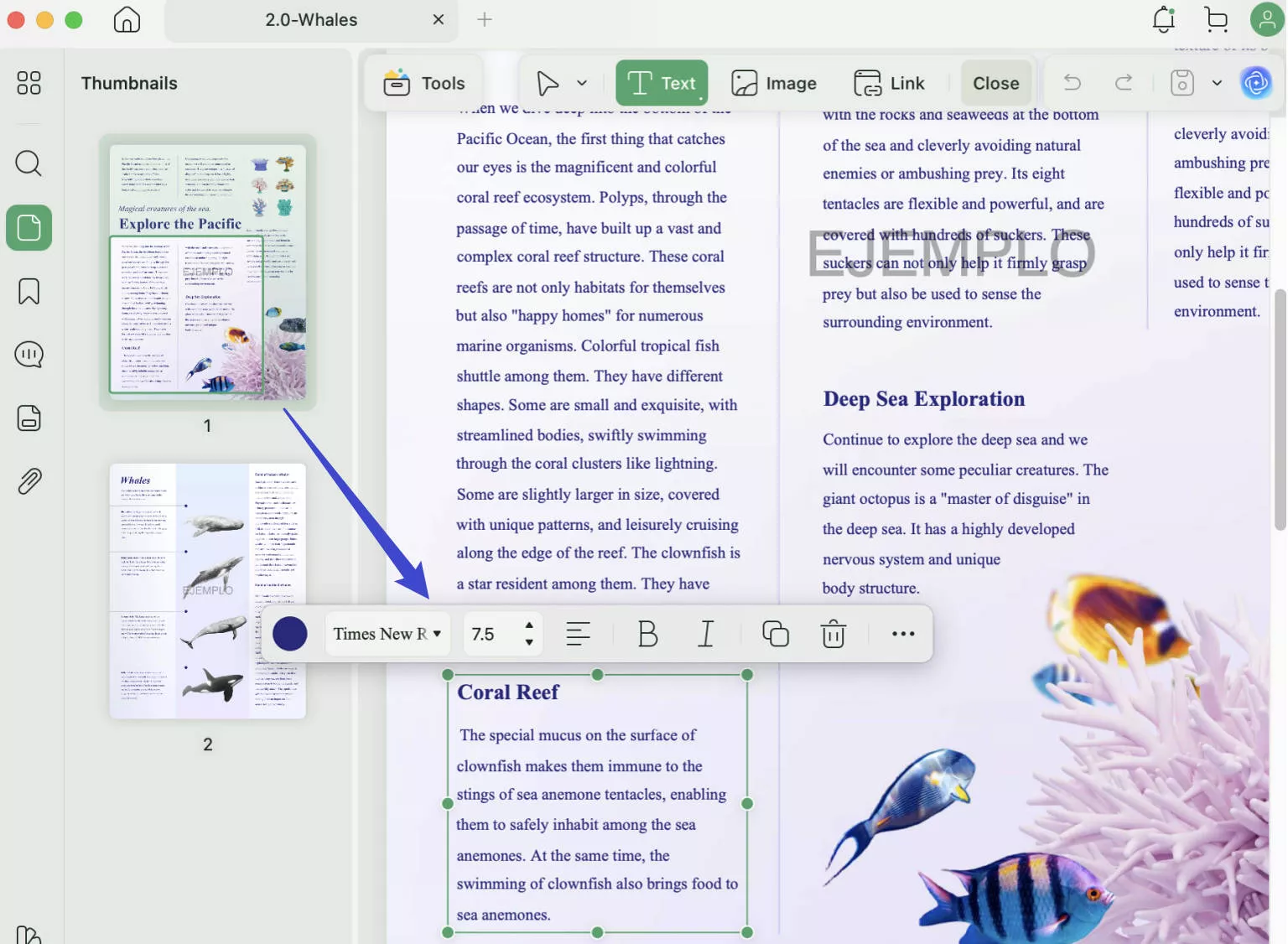Toggle bold on selected text
The image size is (1288, 944).
(x=647, y=634)
